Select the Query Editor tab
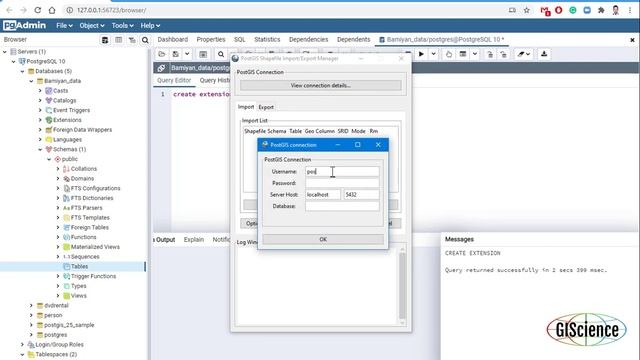640x360 pixels. coord(174,80)
